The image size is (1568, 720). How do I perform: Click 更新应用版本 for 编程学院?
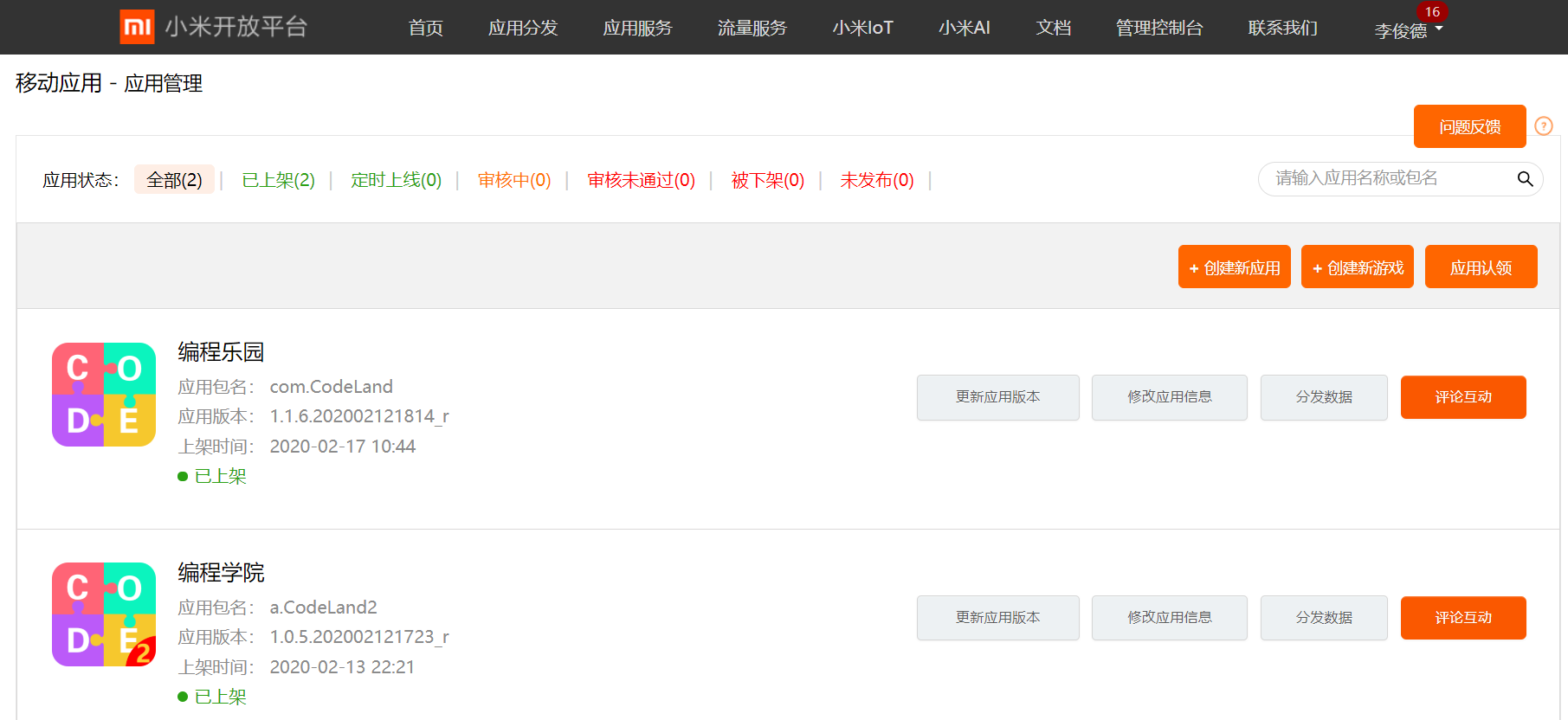click(998, 618)
